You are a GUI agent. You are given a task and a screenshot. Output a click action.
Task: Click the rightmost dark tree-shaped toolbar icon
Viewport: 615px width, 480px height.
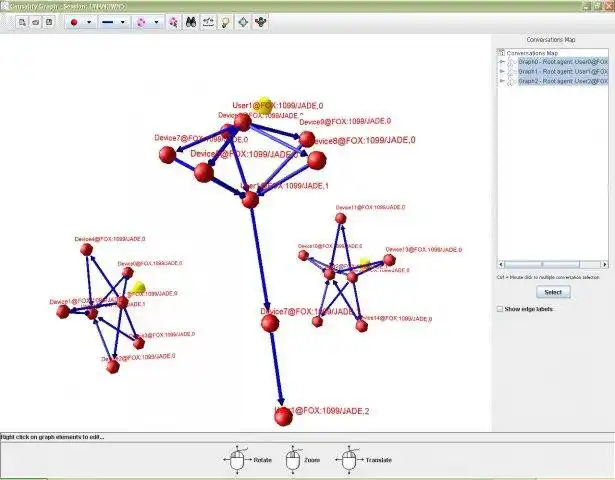click(260, 22)
